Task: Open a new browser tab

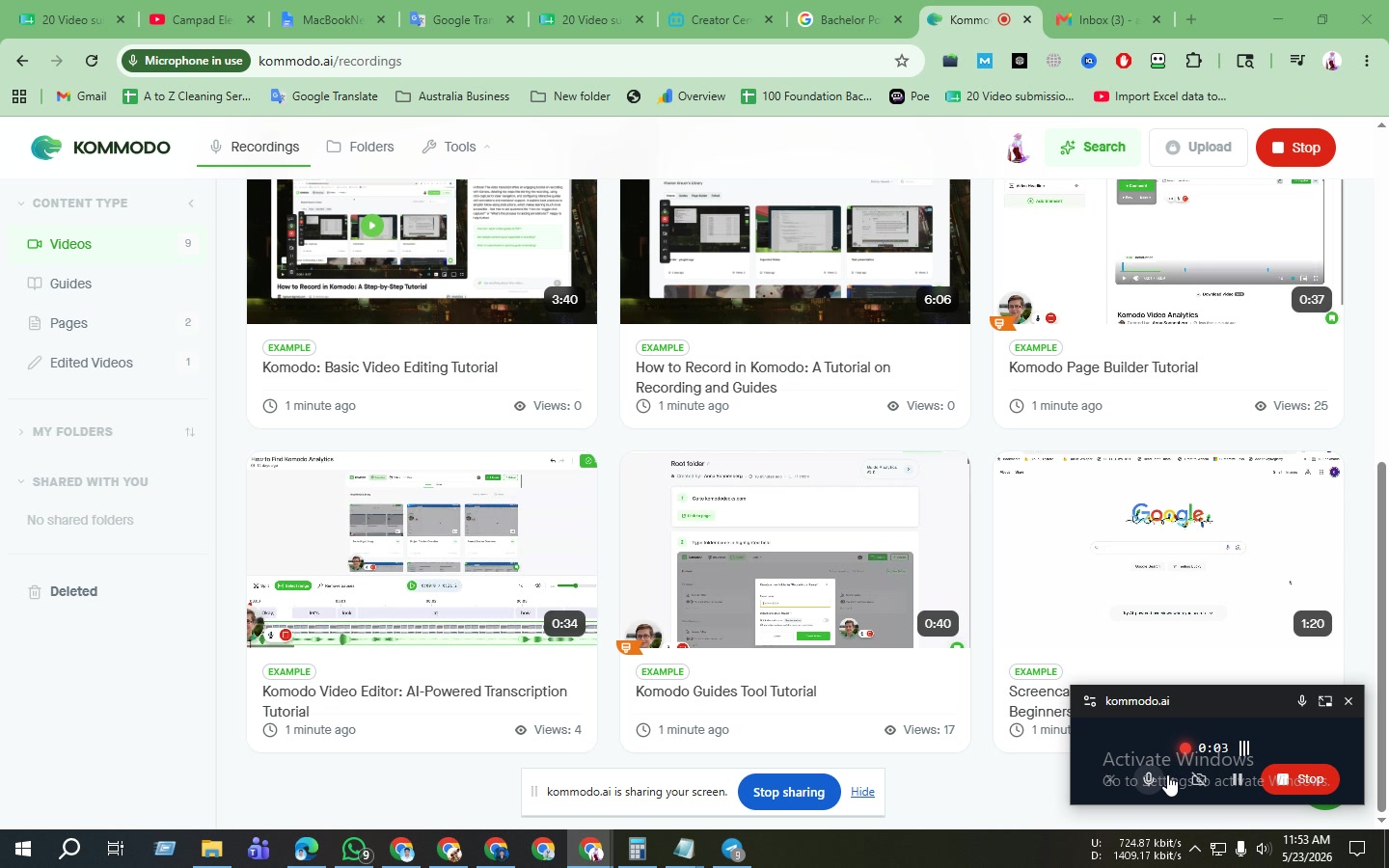Action: tap(1191, 19)
